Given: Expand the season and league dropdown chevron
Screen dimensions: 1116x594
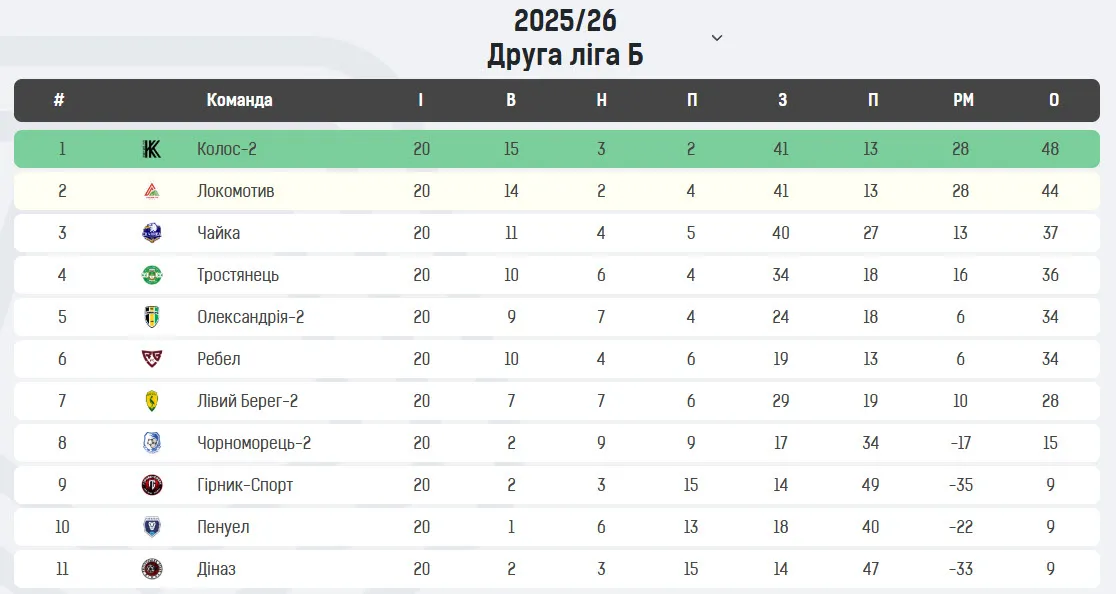Looking at the screenshot, I should coord(716,38).
